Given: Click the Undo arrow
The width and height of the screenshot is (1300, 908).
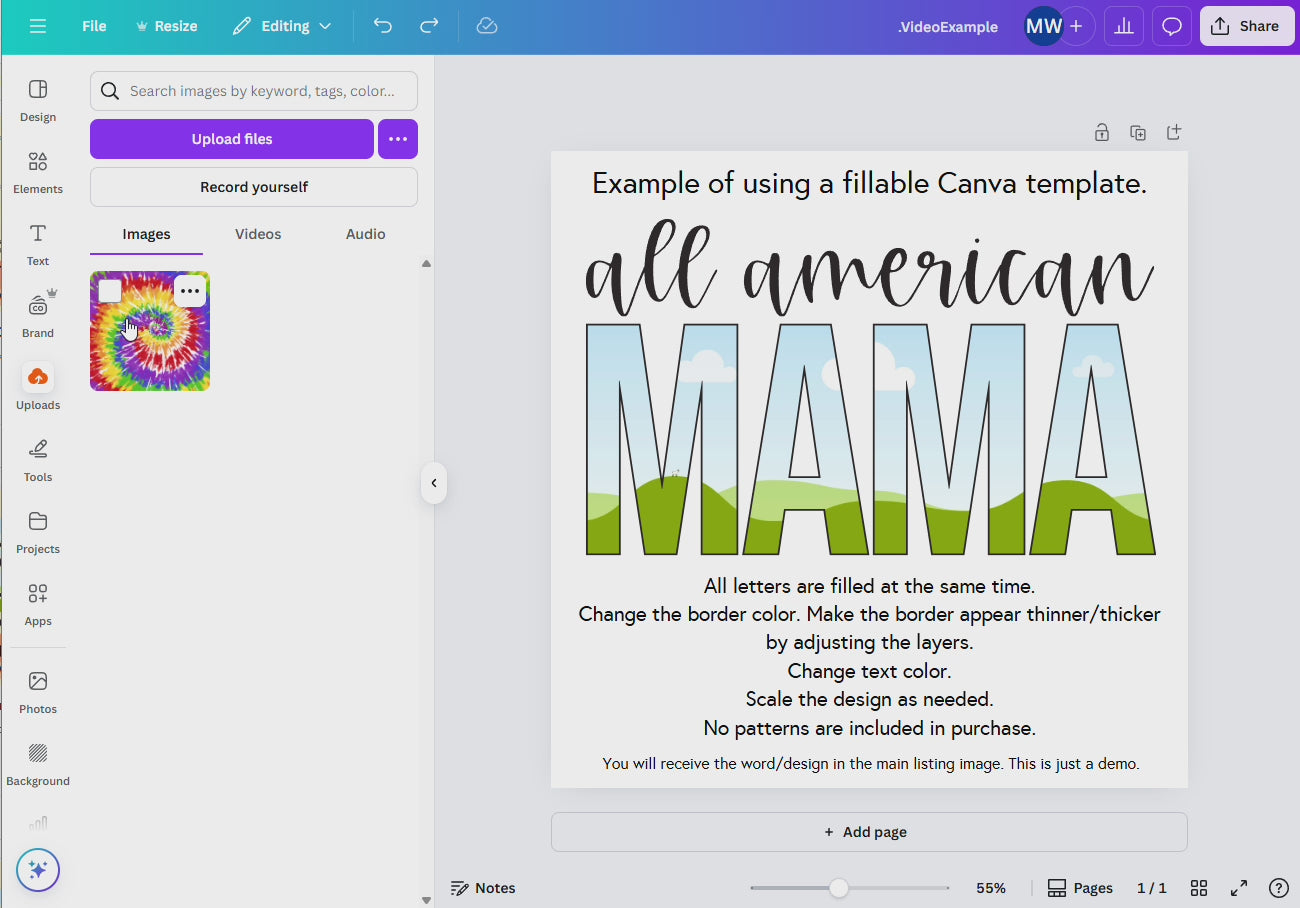Looking at the screenshot, I should coord(383,26).
